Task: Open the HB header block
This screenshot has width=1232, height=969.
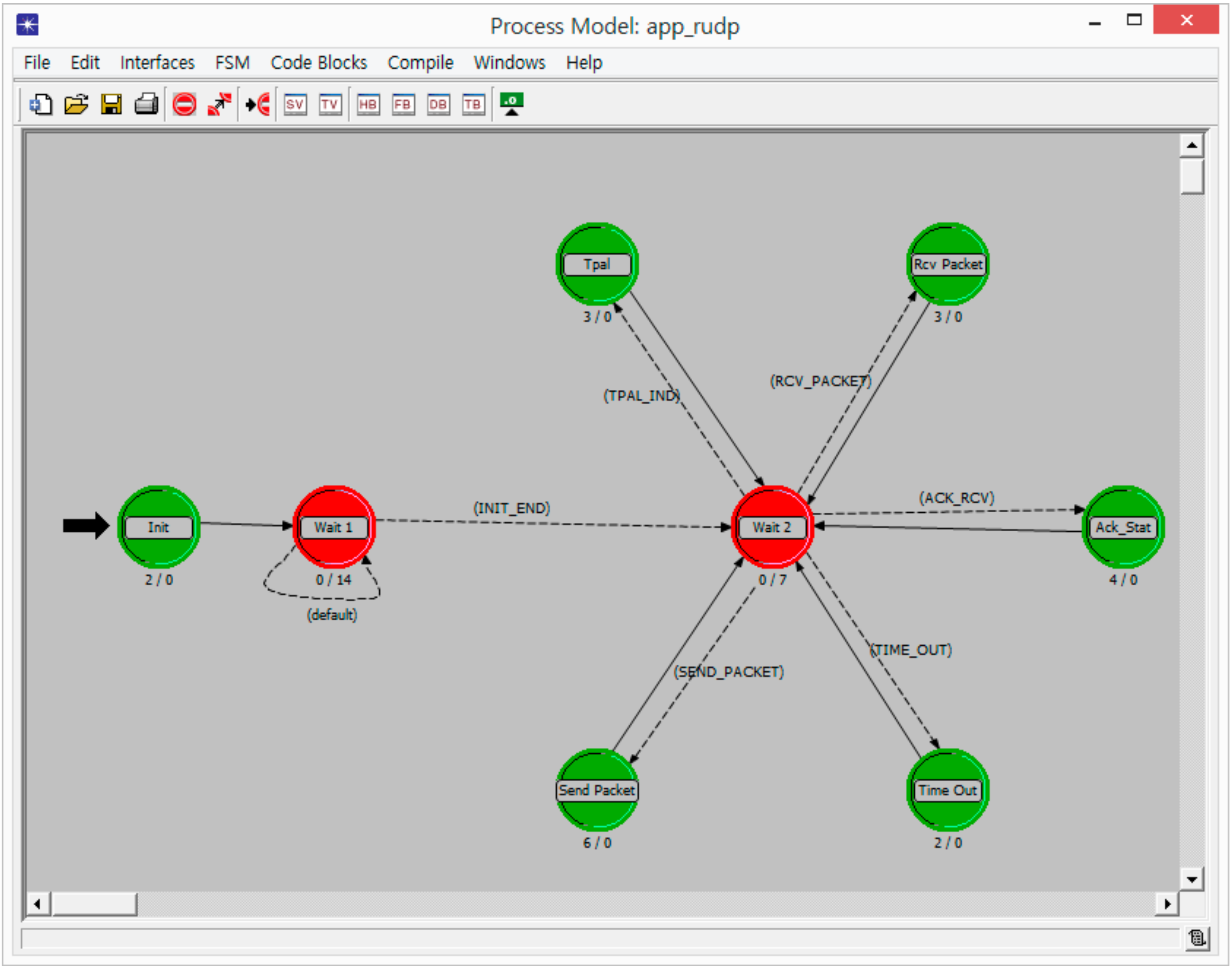Action: pyautogui.click(x=368, y=104)
